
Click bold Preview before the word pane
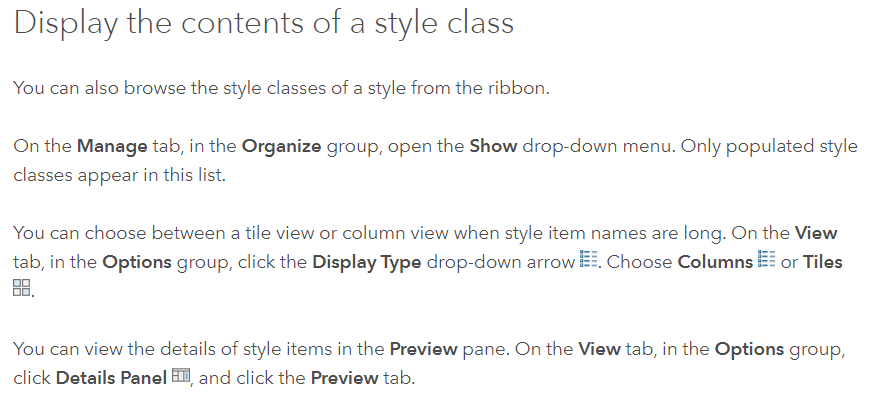pos(423,350)
